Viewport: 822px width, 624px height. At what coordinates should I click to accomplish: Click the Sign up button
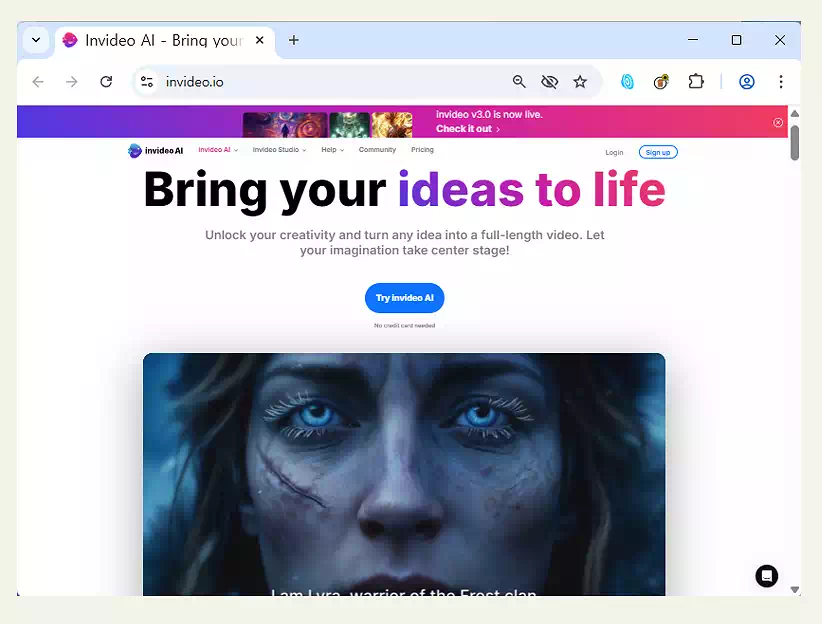(x=658, y=152)
